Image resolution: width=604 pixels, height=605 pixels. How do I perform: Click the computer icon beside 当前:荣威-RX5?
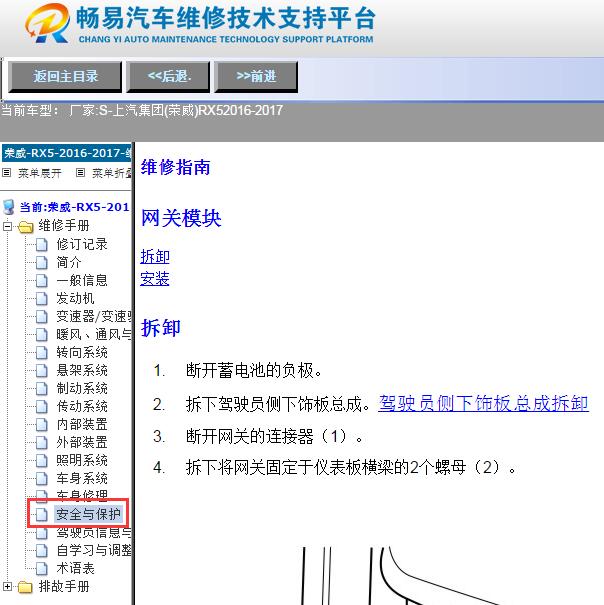tap(9, 207)
